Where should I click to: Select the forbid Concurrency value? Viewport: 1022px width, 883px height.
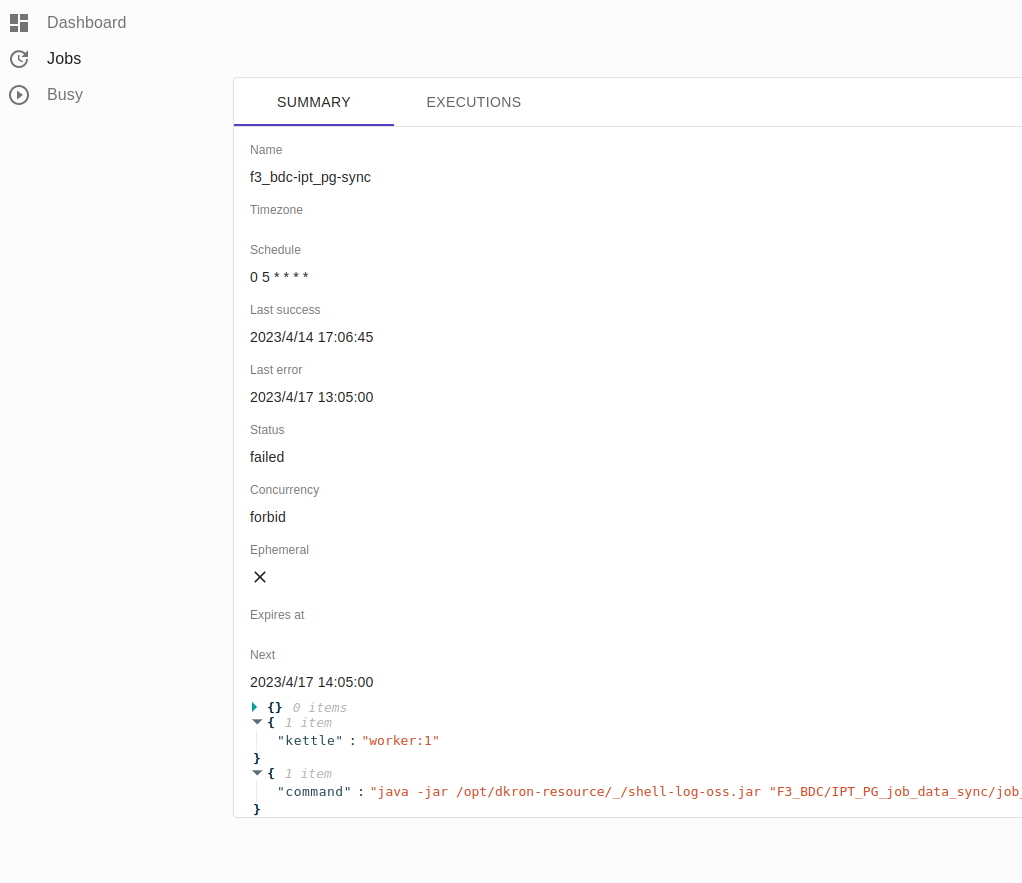(x=267, y=517)
